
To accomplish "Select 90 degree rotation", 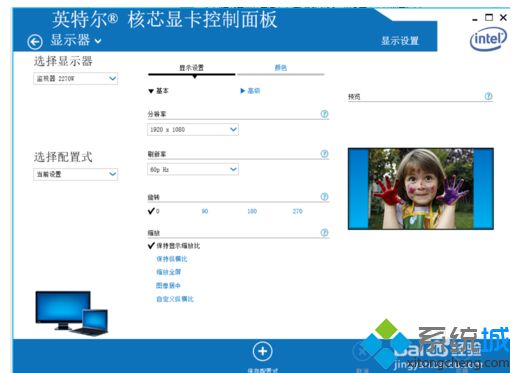I will click(205, 211).
